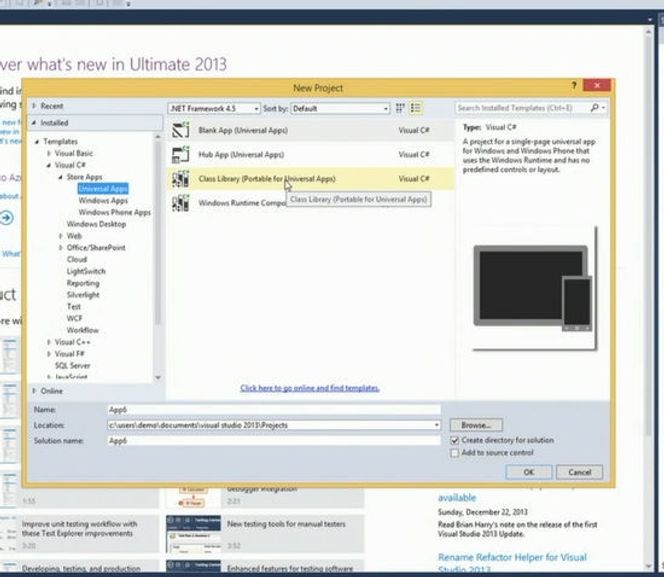Switch template list to medium icons list view
This screenshot has height=577, width=664.
click(x=415, y=108)
